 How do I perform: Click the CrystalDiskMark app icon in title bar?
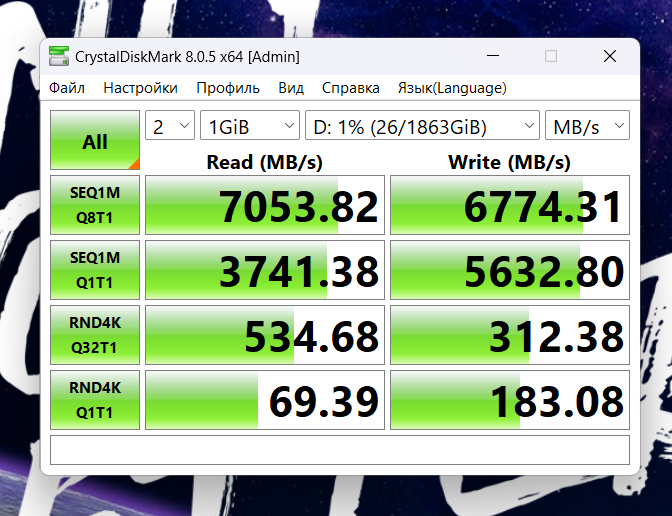point(59,56)
